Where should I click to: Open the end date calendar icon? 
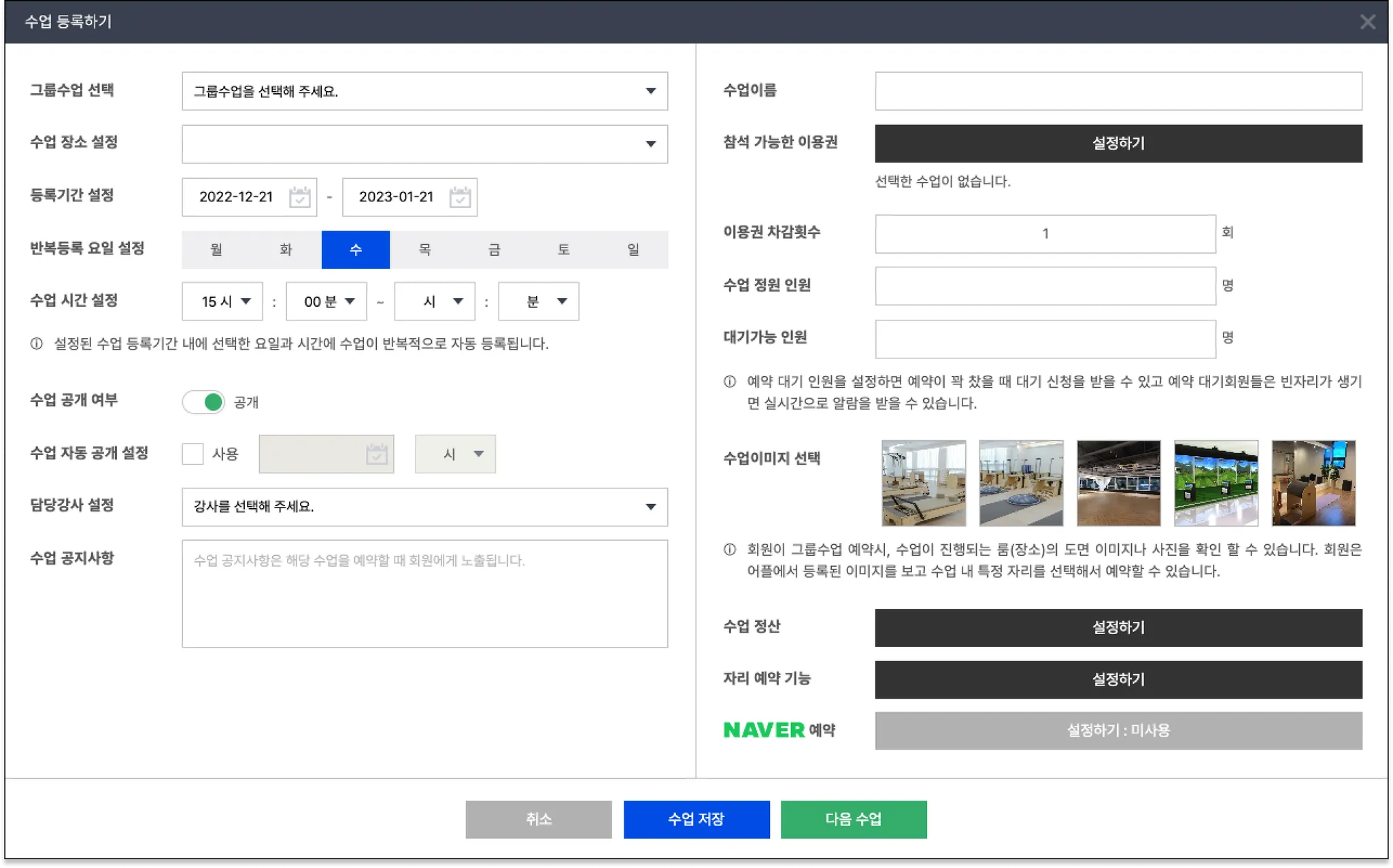click(x=460, y=197)
